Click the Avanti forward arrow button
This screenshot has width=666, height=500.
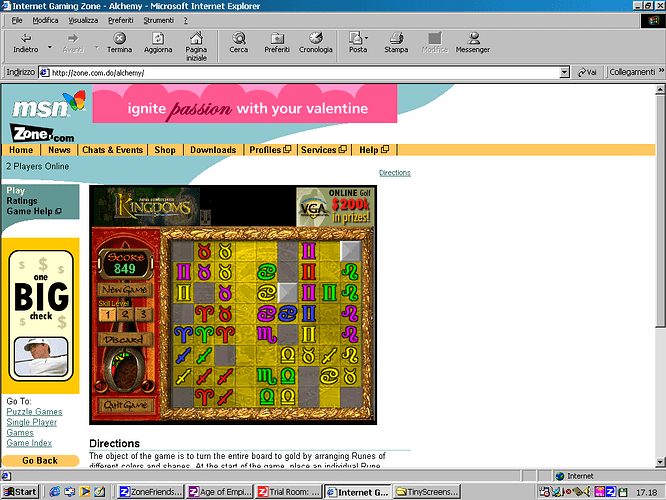click(73, 43)
